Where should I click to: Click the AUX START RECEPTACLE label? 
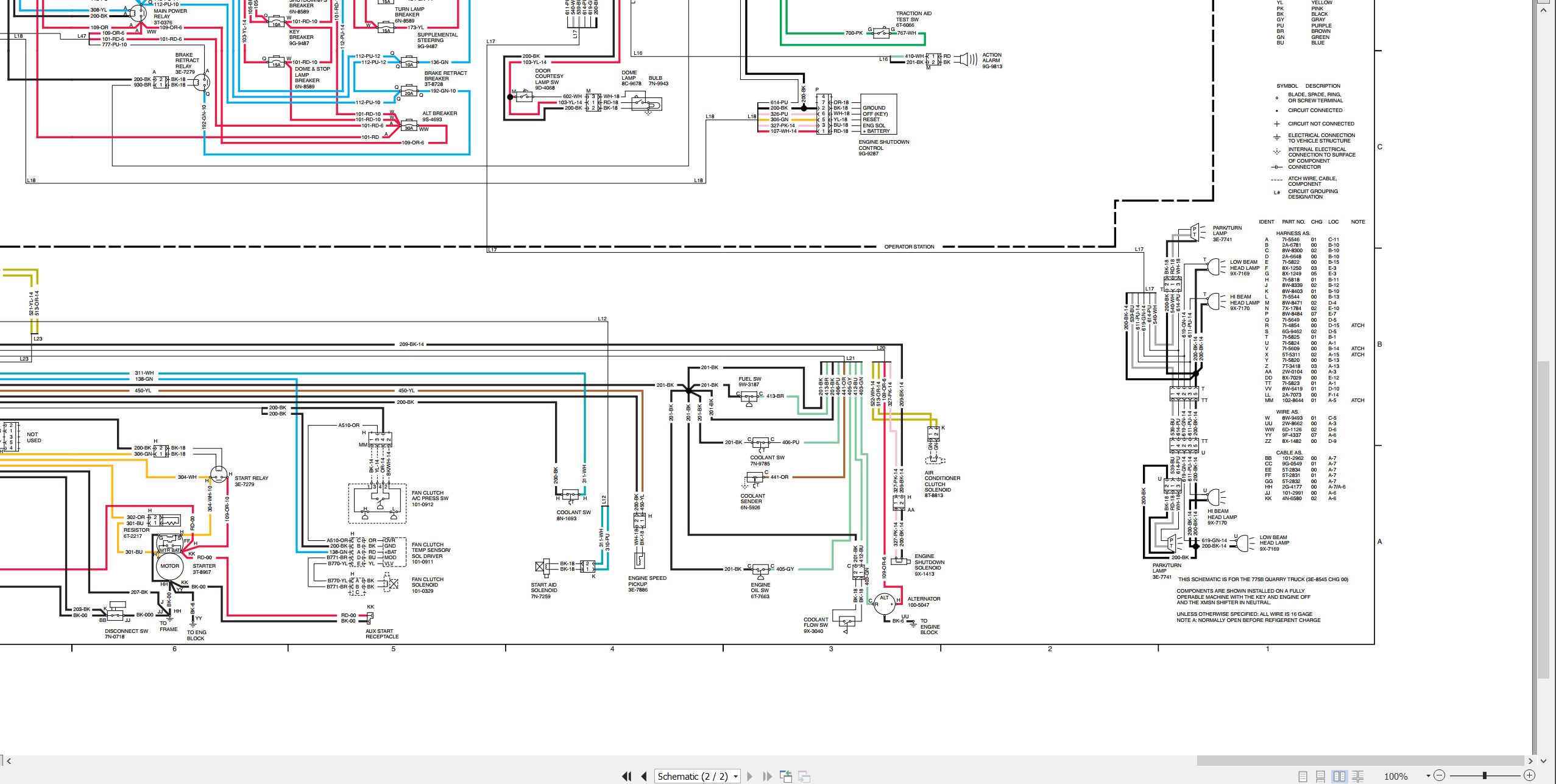click(x=382, y=634)
